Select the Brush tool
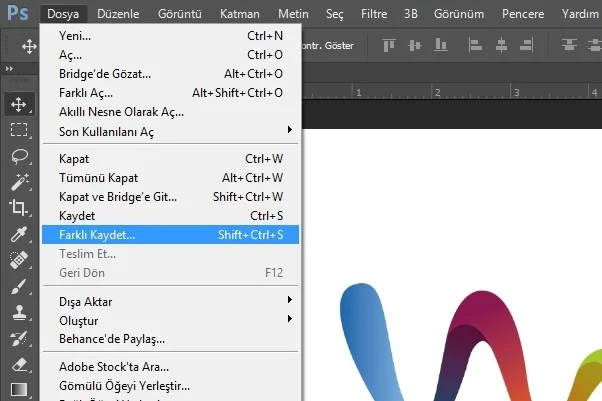This screenshot has width=602, height=401. point(18,286)
